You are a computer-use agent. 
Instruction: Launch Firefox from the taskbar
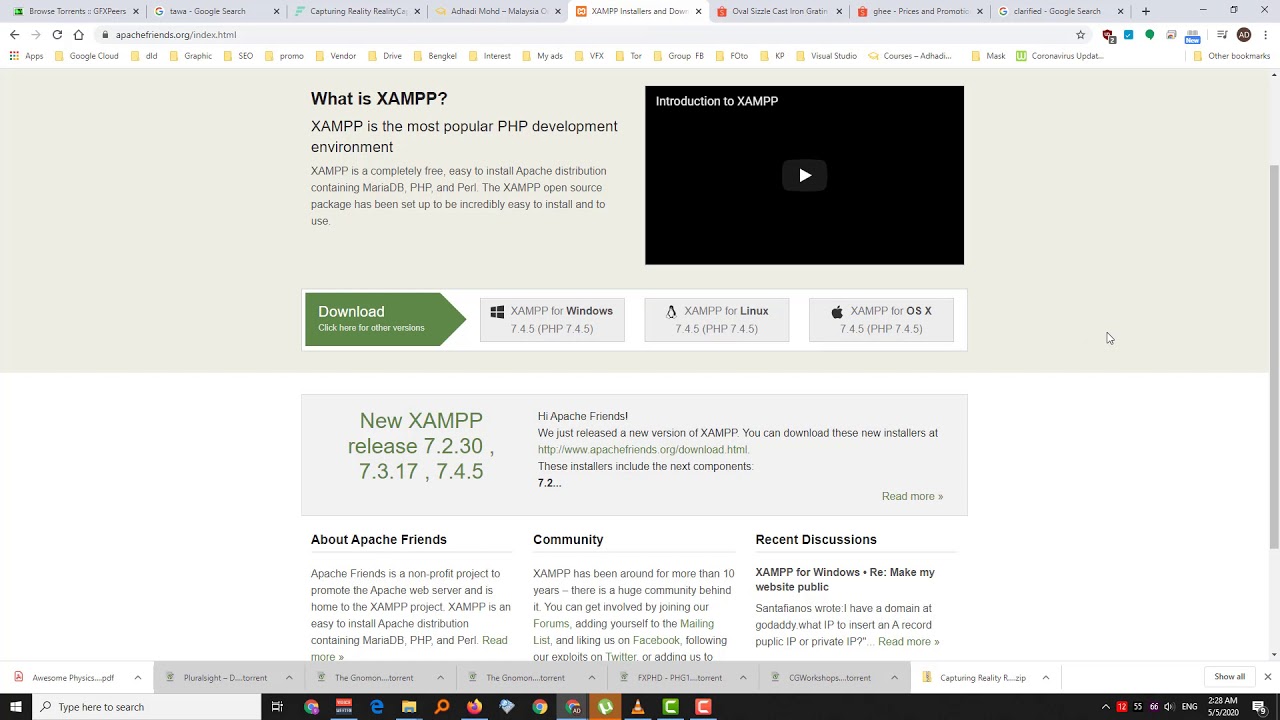(x=474, y=707)
